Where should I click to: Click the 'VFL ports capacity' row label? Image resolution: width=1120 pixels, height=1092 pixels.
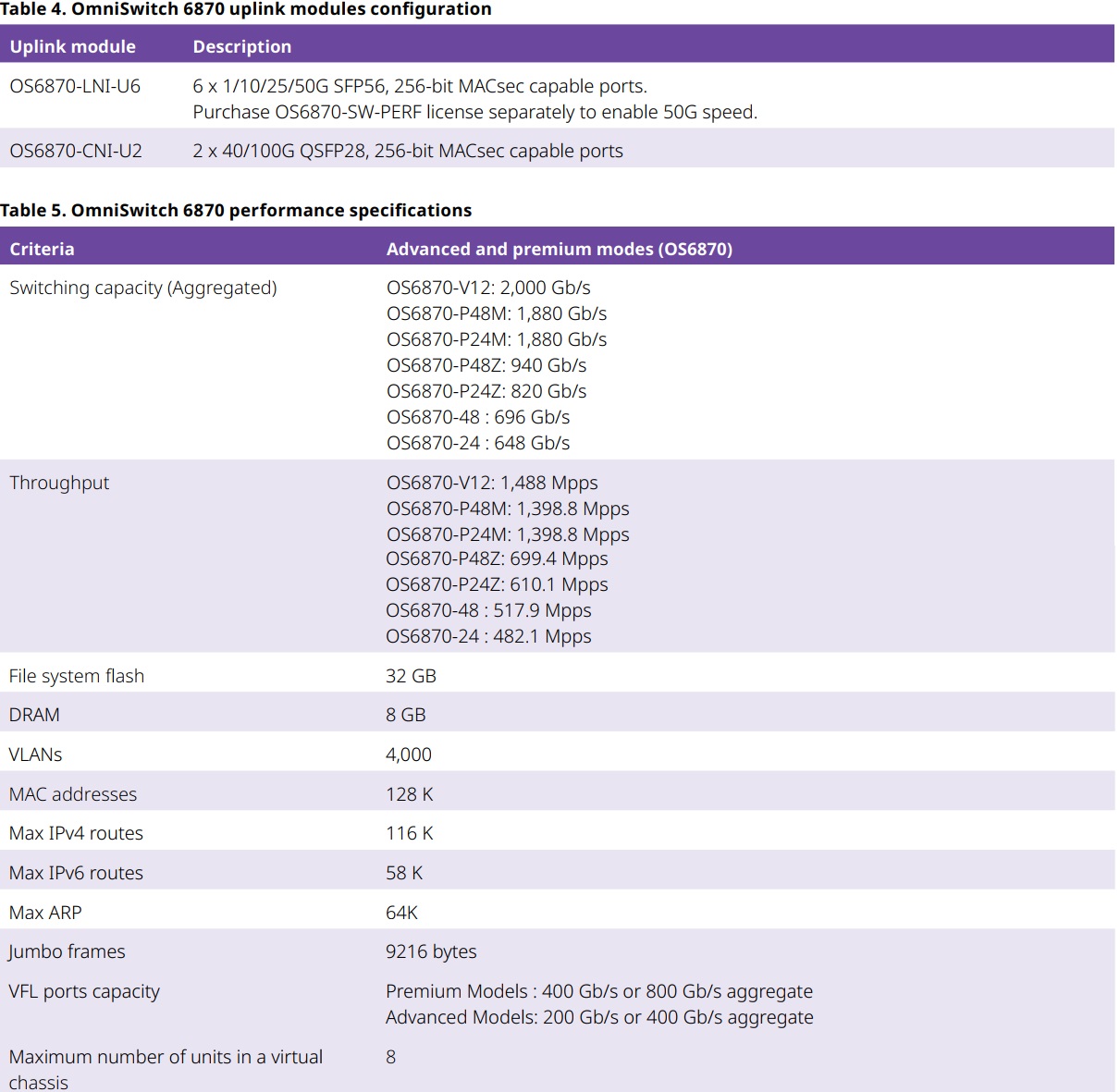pos(84,991)
